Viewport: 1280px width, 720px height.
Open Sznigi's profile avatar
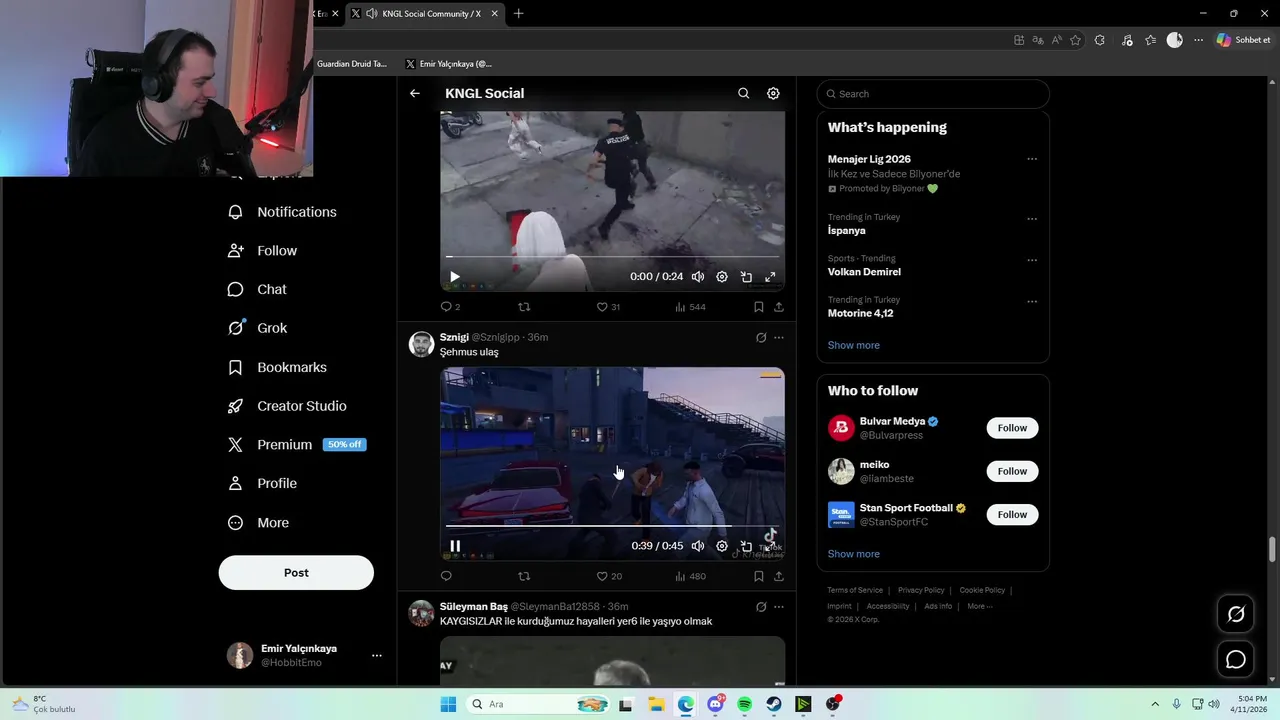coord(422,344)
